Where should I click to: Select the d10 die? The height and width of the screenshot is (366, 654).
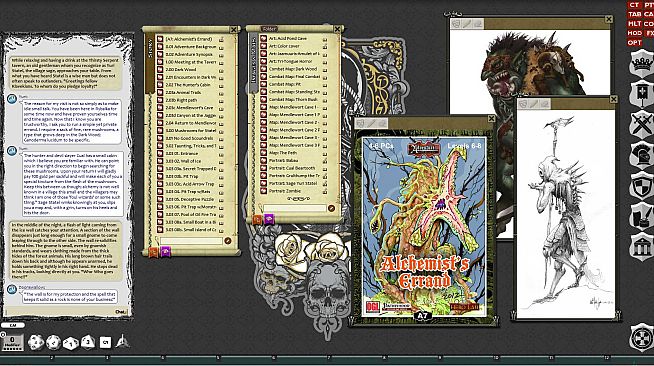tap(70, 343)
